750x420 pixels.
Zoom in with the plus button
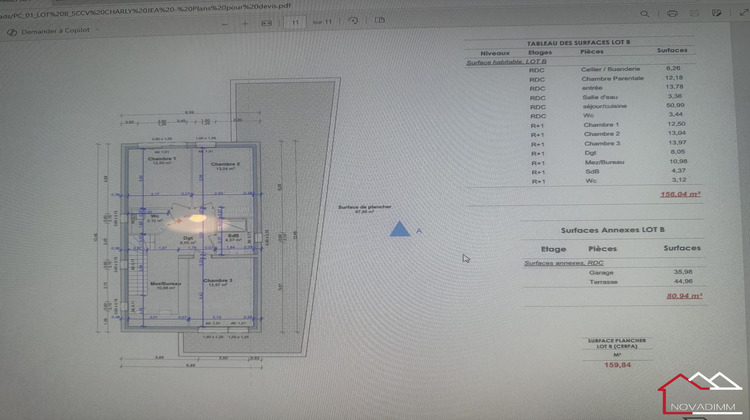point(245,23)
